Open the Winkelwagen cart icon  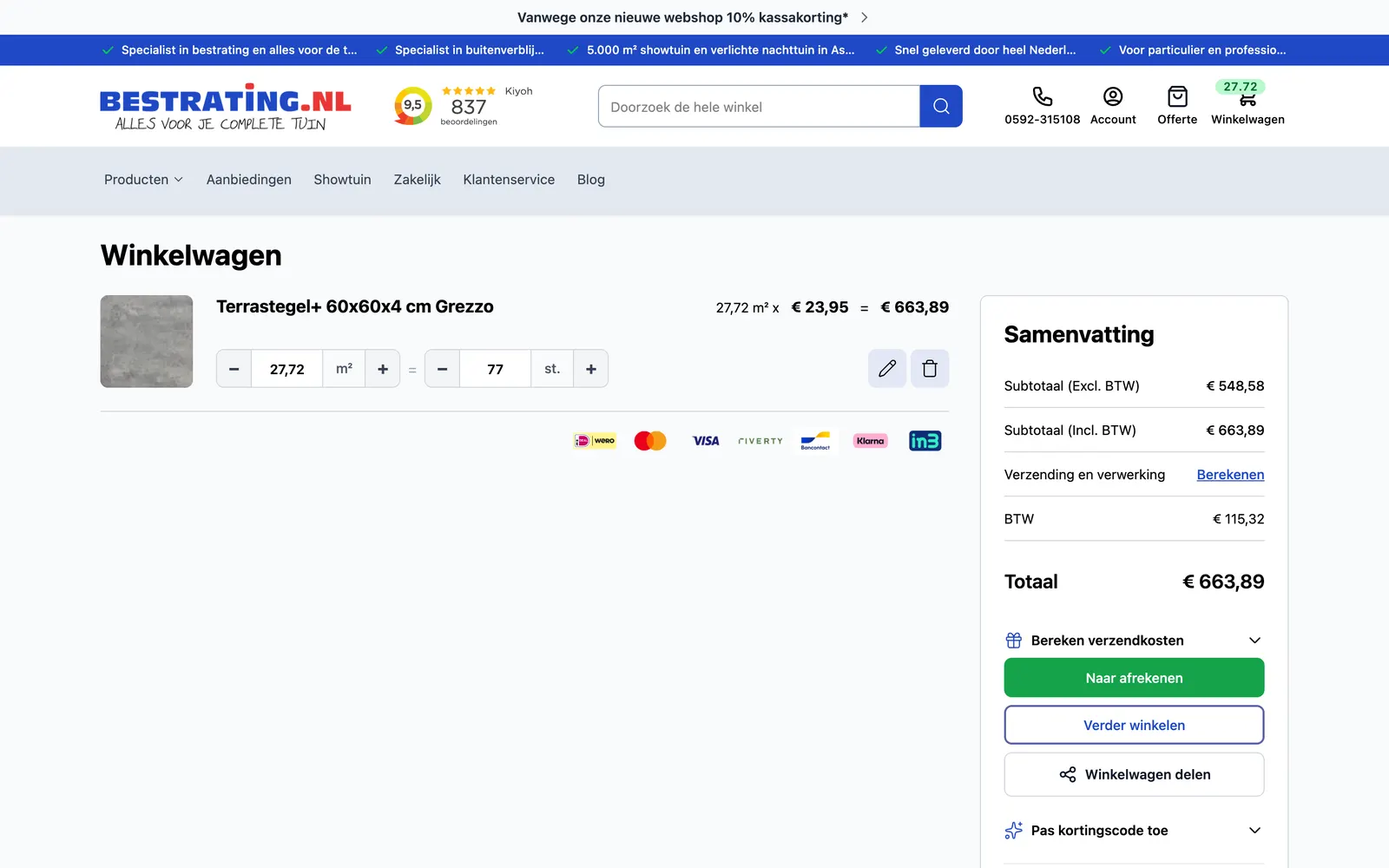tap(1247, 99)
